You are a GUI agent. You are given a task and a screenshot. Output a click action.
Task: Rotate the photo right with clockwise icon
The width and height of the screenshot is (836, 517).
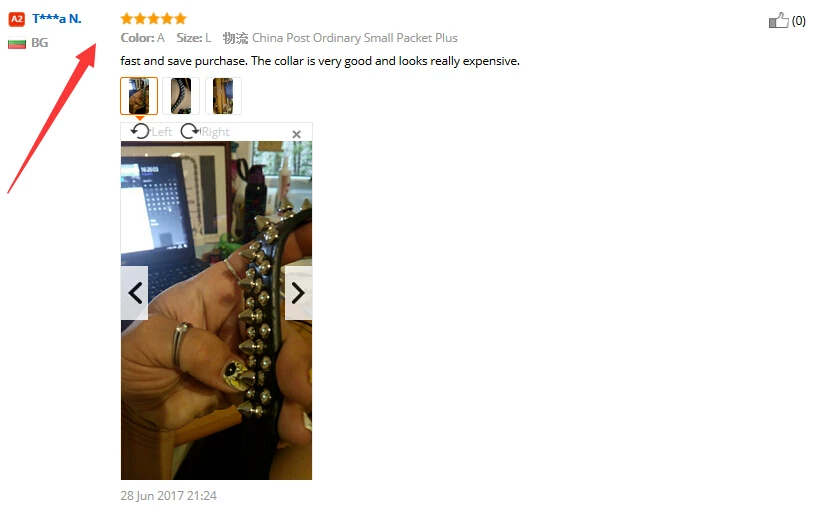189,131
